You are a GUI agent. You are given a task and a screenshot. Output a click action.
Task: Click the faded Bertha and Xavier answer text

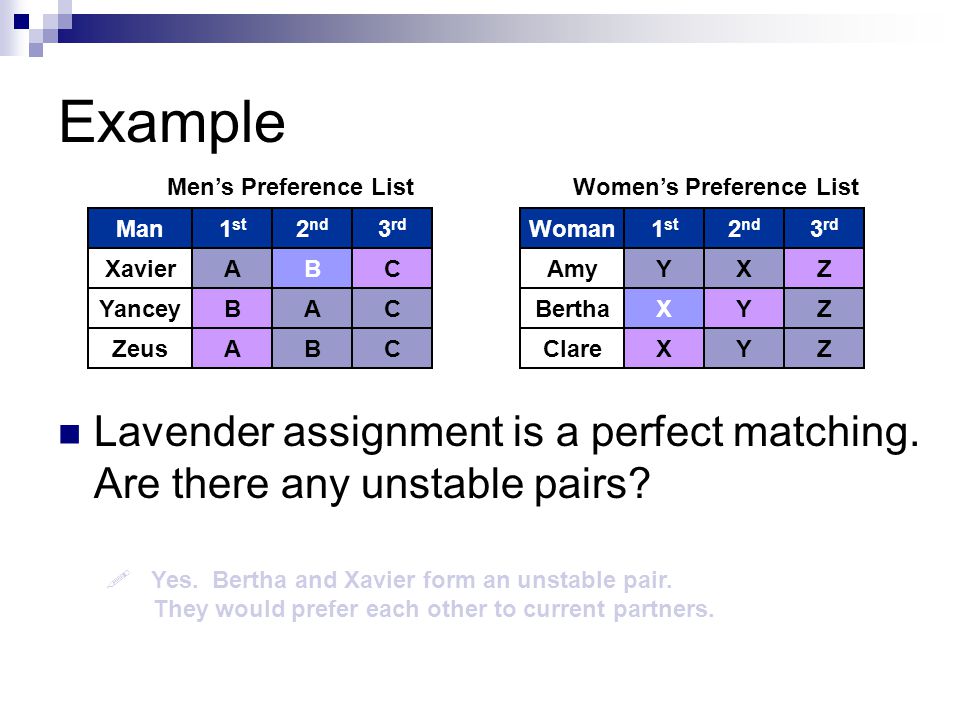click(434, 594)
